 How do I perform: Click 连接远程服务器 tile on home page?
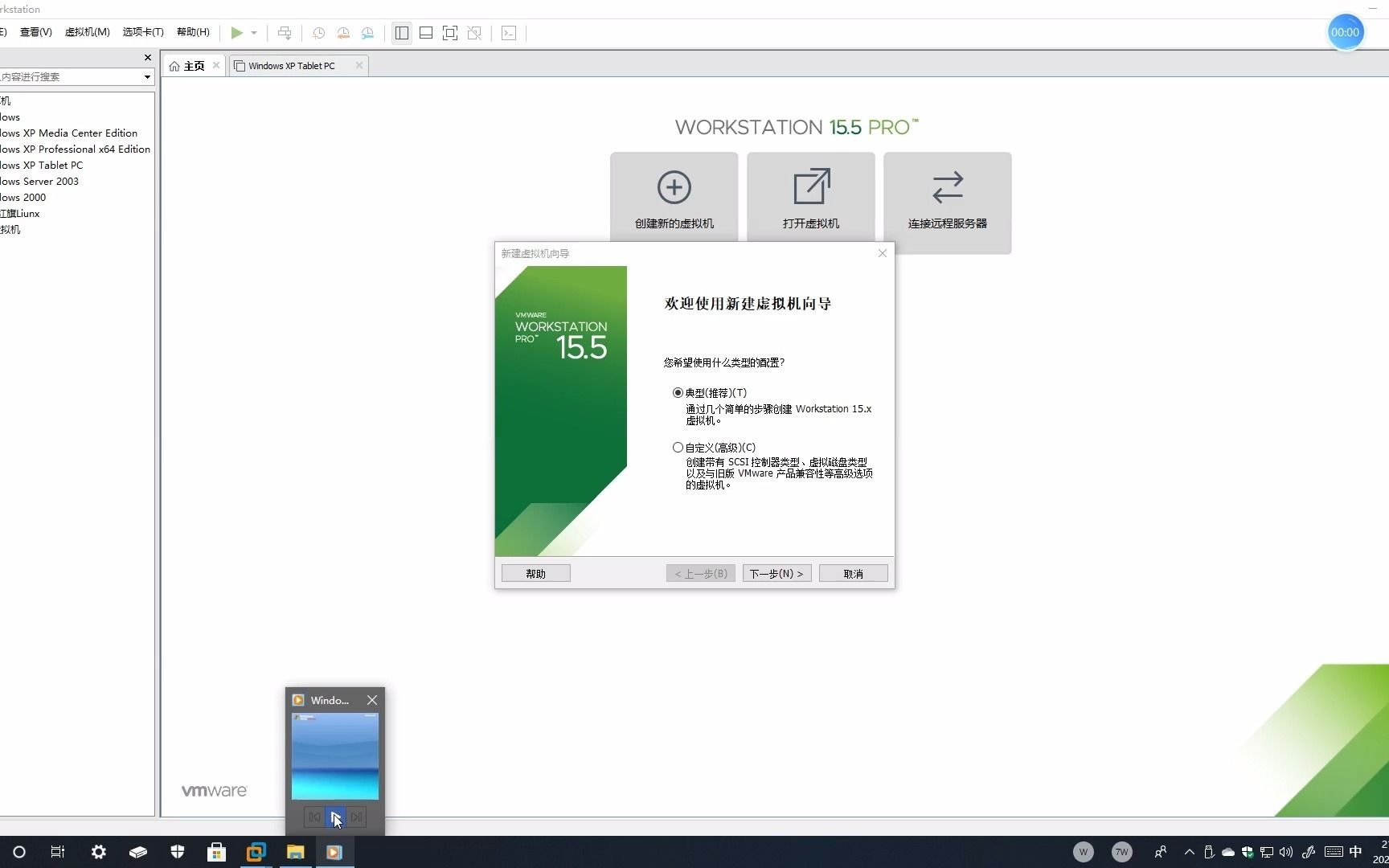click(947, 203)
